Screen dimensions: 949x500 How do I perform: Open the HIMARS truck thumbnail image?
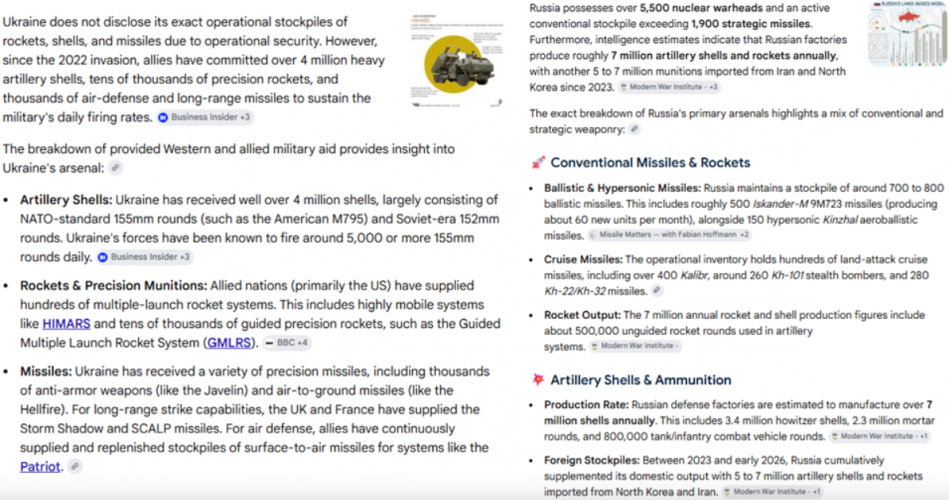click(x=457, y=61)
